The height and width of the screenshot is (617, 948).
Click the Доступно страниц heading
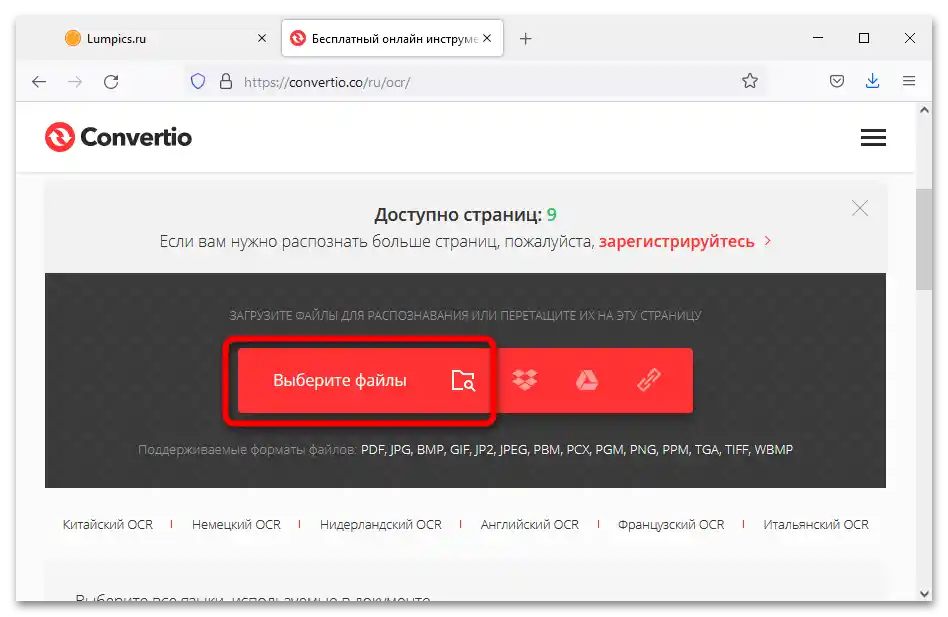coord(466,215)
